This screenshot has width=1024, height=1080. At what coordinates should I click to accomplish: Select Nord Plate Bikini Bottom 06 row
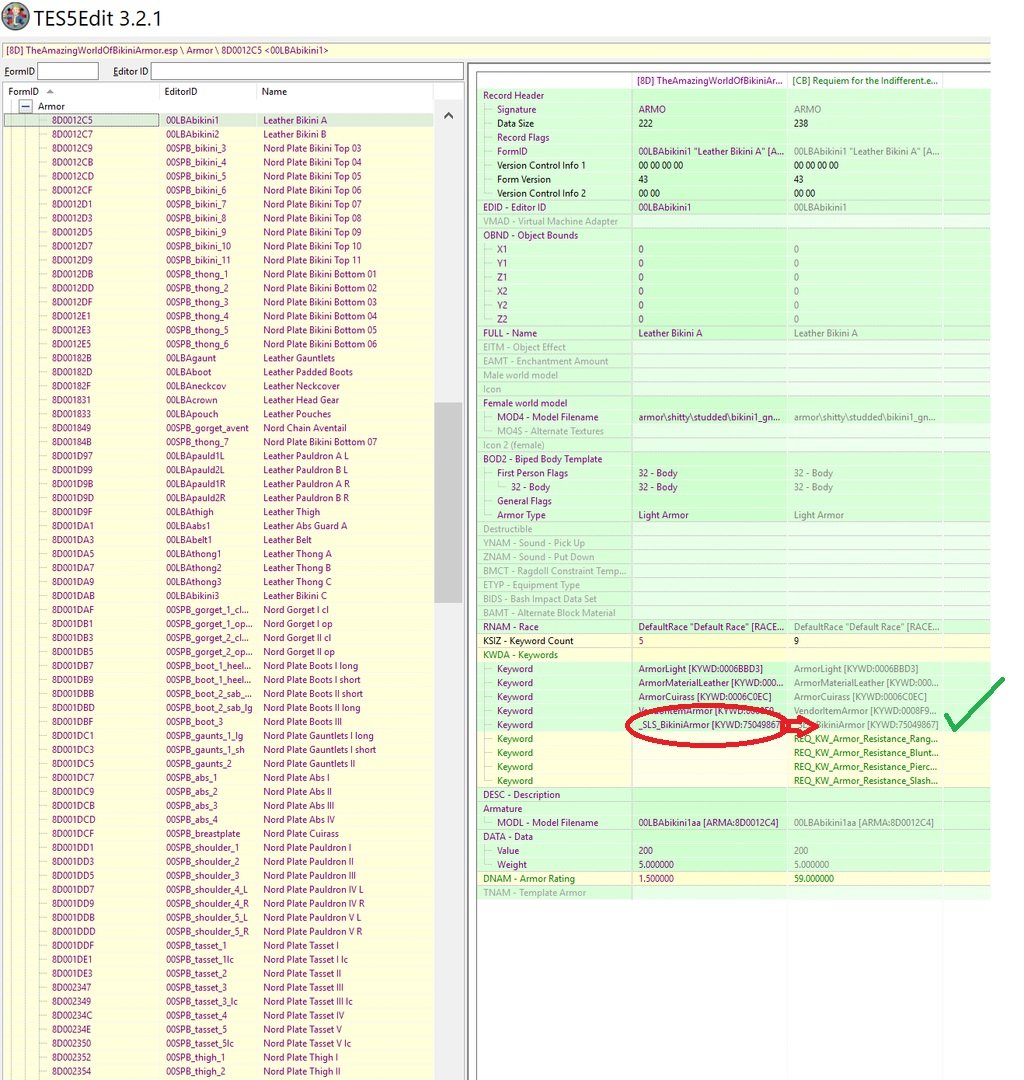(x=218, y=344)
